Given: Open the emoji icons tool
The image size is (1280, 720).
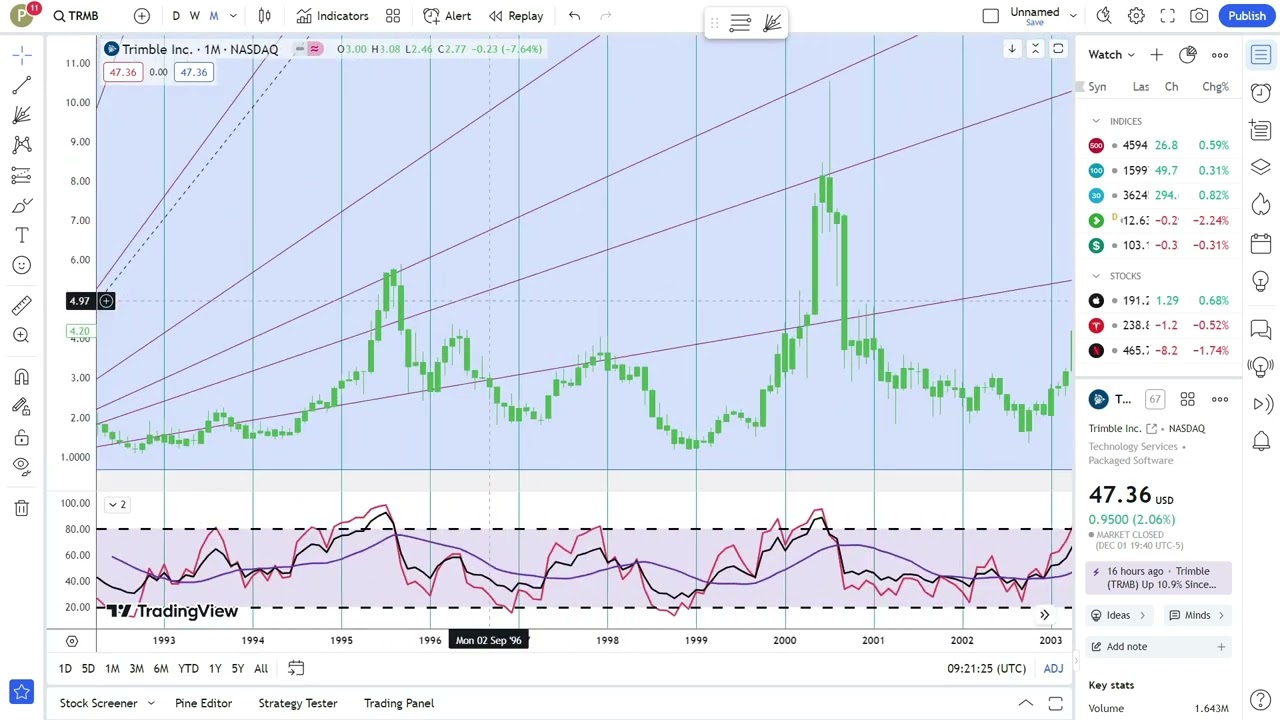Looking at the screenshot, I should (x=22, y=265).
